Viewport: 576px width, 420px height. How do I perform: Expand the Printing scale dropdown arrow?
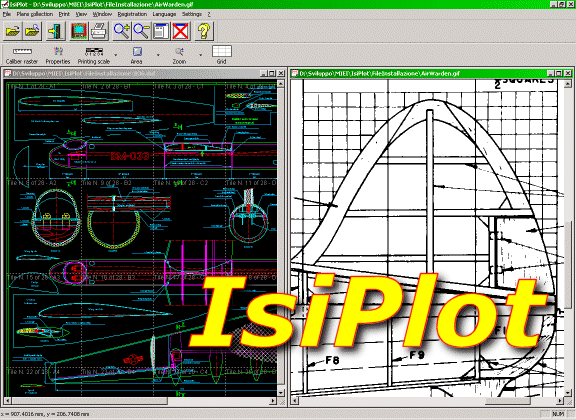pyautogui.click(x=116, y=55)
